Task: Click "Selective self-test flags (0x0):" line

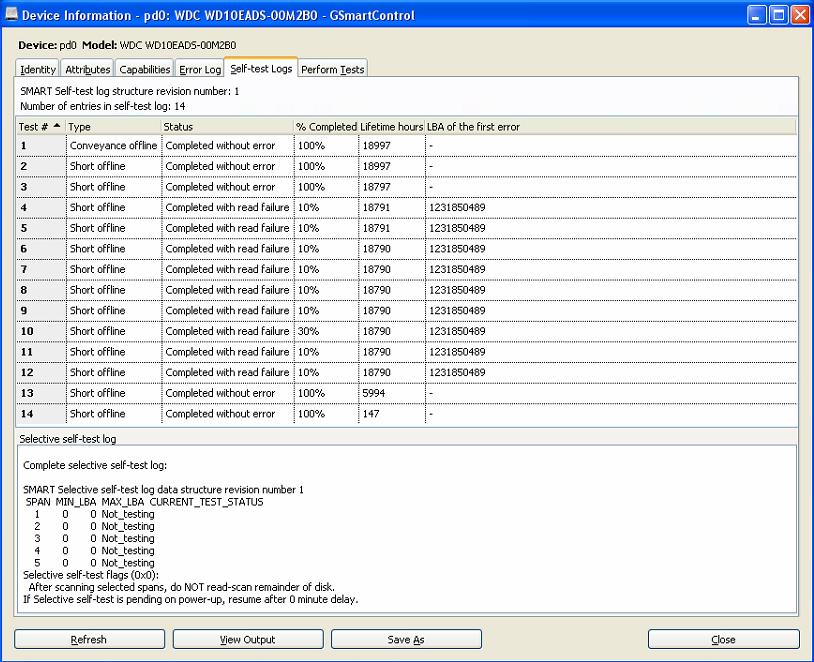Action: (x=91, y=575)
